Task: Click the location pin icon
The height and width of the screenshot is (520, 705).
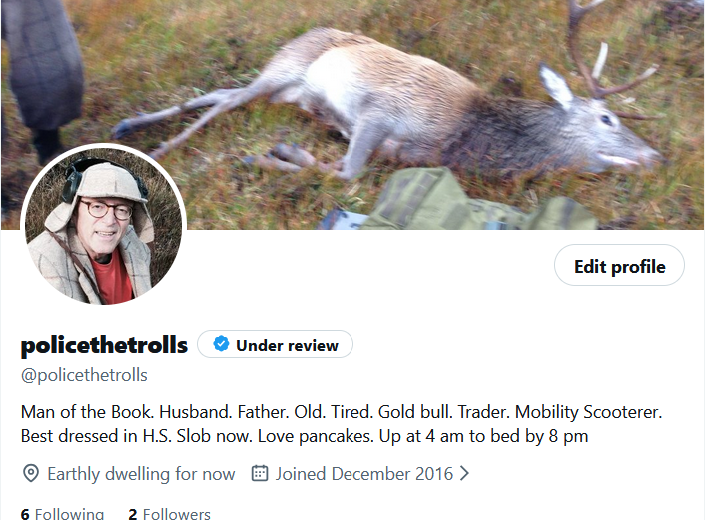Action: pos(31,474)
